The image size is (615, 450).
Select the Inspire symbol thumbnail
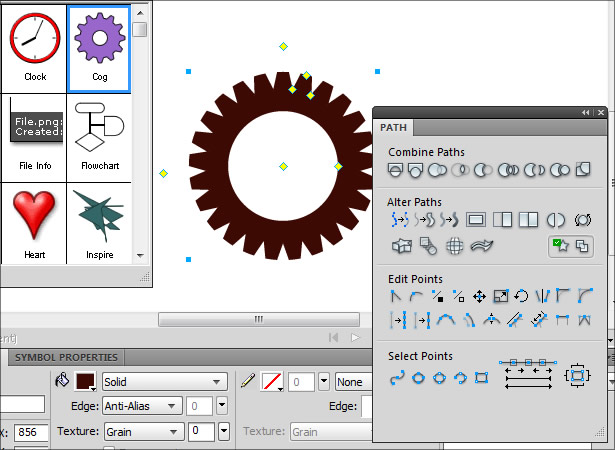point(99,224)
